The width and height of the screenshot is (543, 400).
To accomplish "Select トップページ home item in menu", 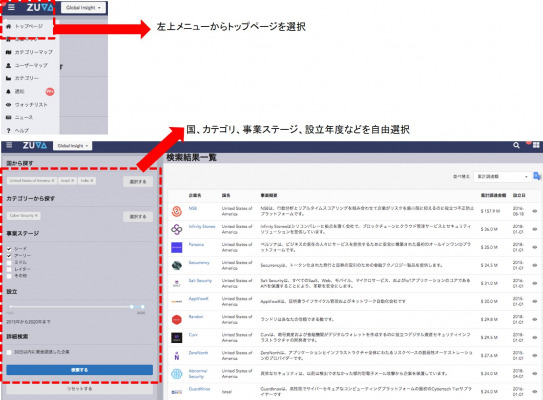I will [28, 26].
